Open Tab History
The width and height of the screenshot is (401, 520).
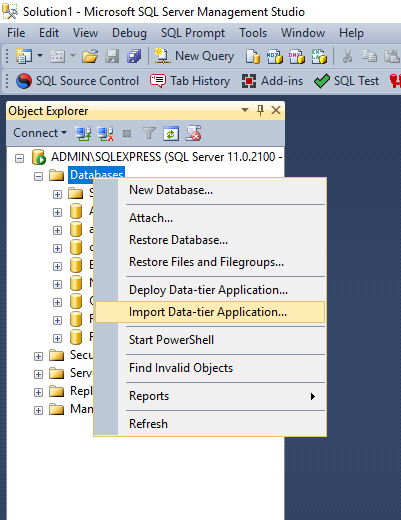click(190, 81)
